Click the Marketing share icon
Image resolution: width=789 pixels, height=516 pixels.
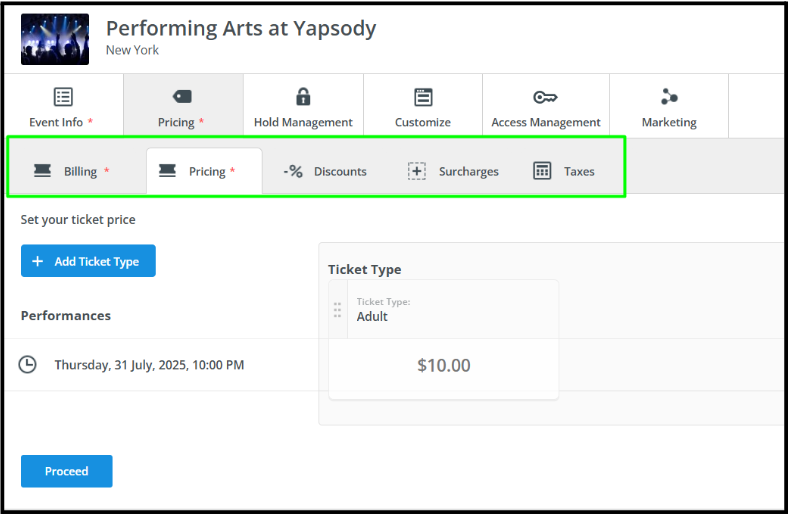(x=669, y=96)
